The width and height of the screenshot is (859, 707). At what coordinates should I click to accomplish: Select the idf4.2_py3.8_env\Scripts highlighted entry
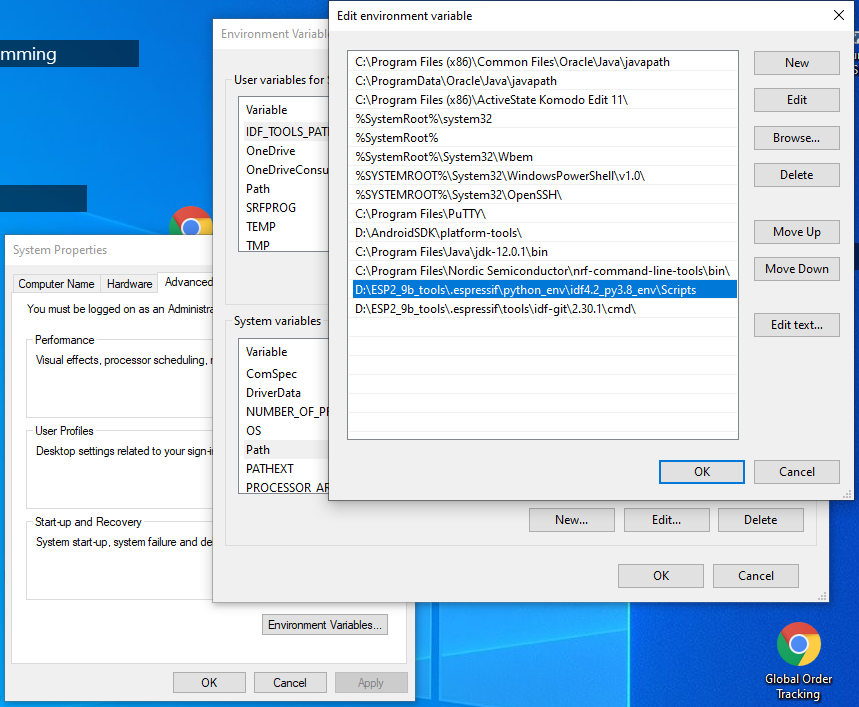(x=543, y=290)
